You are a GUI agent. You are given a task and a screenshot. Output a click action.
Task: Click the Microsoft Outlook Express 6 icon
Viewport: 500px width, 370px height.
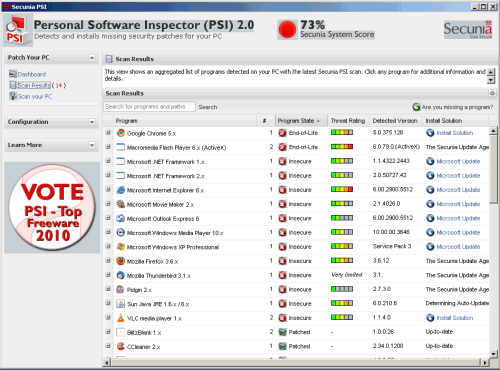pos(121,218)
